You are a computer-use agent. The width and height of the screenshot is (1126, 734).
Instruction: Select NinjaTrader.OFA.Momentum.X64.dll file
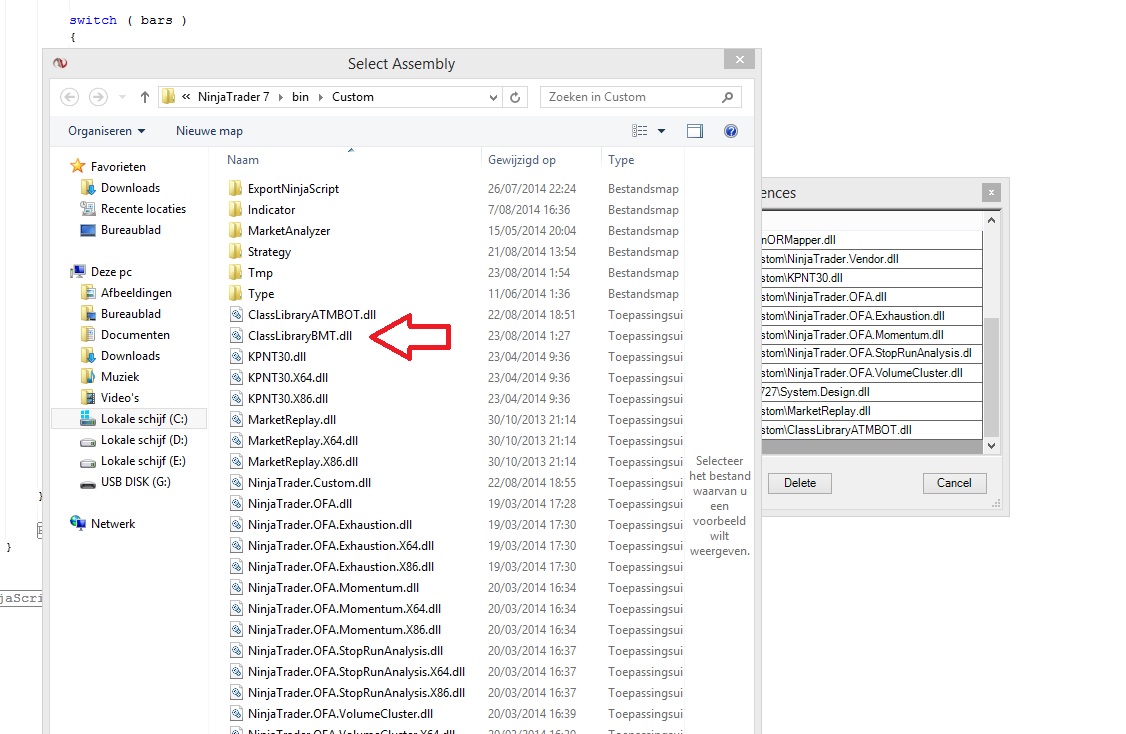pyautogui.click(x=344, y=609)
